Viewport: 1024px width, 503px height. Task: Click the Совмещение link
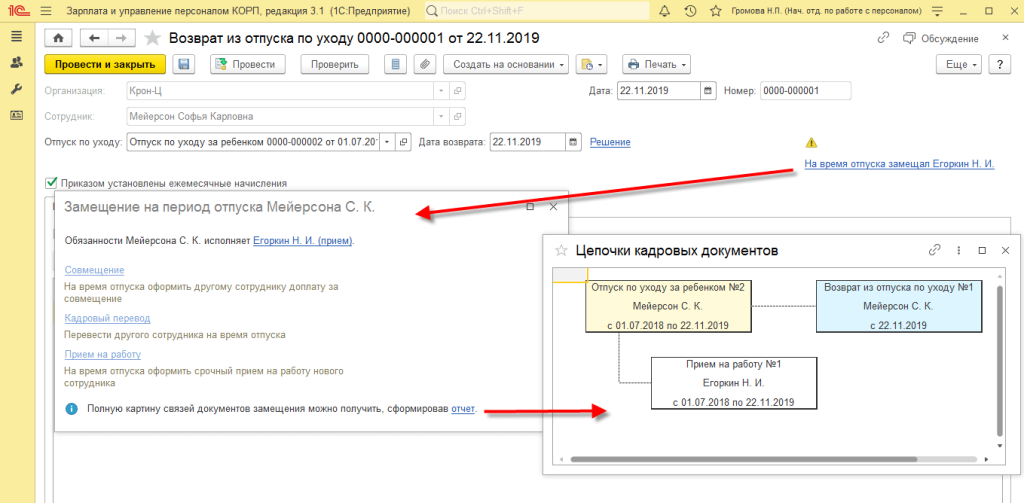[95, 270]
